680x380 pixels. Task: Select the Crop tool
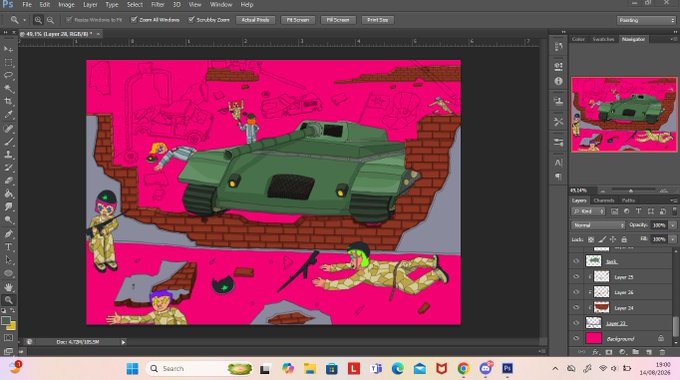[x=8, y=102]
